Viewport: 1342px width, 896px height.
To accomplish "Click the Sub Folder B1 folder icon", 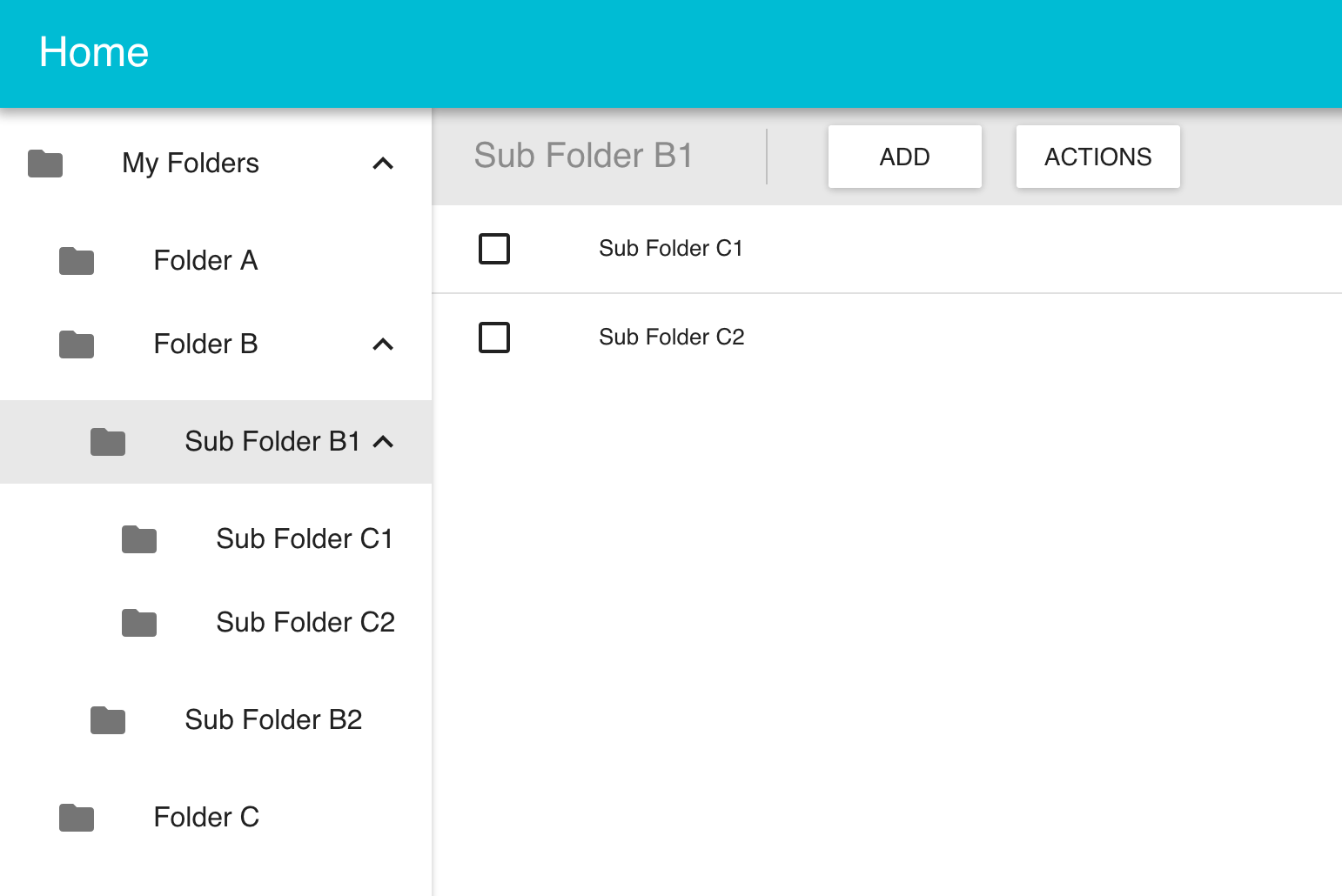I will click(x=108, y=441).
